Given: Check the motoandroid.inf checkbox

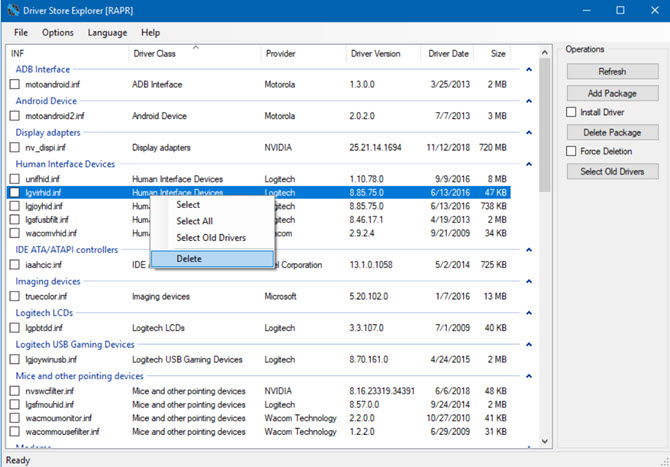Looking at the screenshot, I should click(x=15, y=84).
